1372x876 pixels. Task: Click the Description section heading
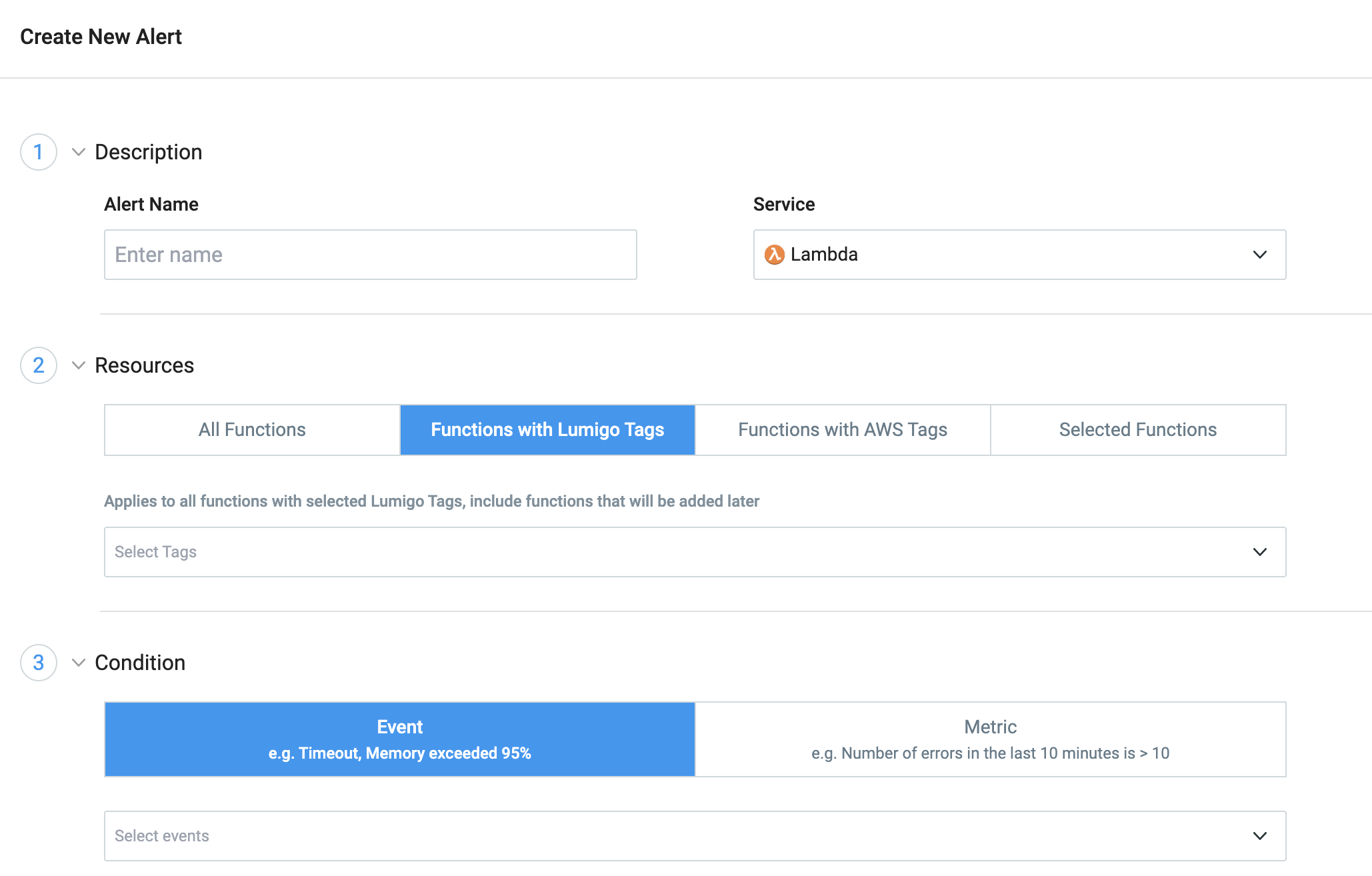click(x=148, y=152)
